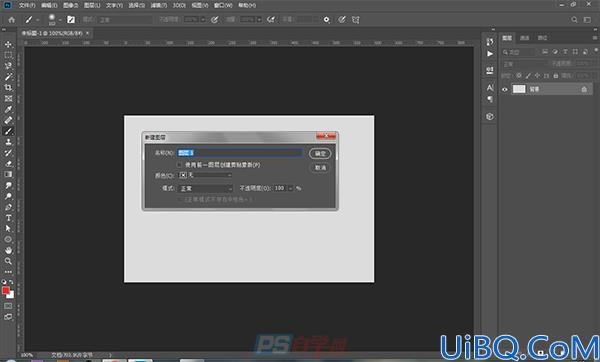Select the Path Selection tool
Viewport: 600px width, 362px height.
pyautogui.click(x=8, y=228)
